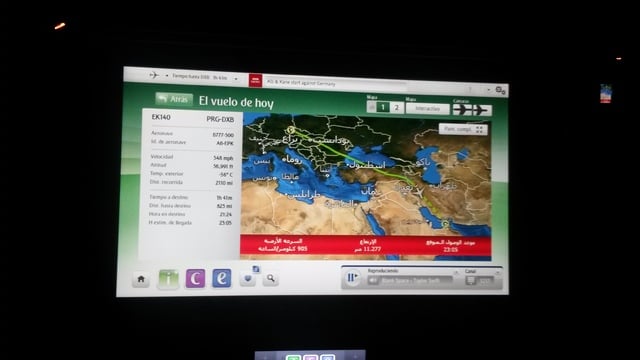
Task: Select the speed value 548 mph
Action: coord(223,158)
